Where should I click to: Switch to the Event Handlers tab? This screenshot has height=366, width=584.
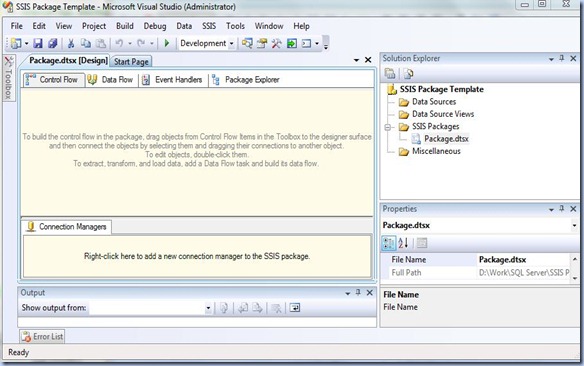pos(172,80)
